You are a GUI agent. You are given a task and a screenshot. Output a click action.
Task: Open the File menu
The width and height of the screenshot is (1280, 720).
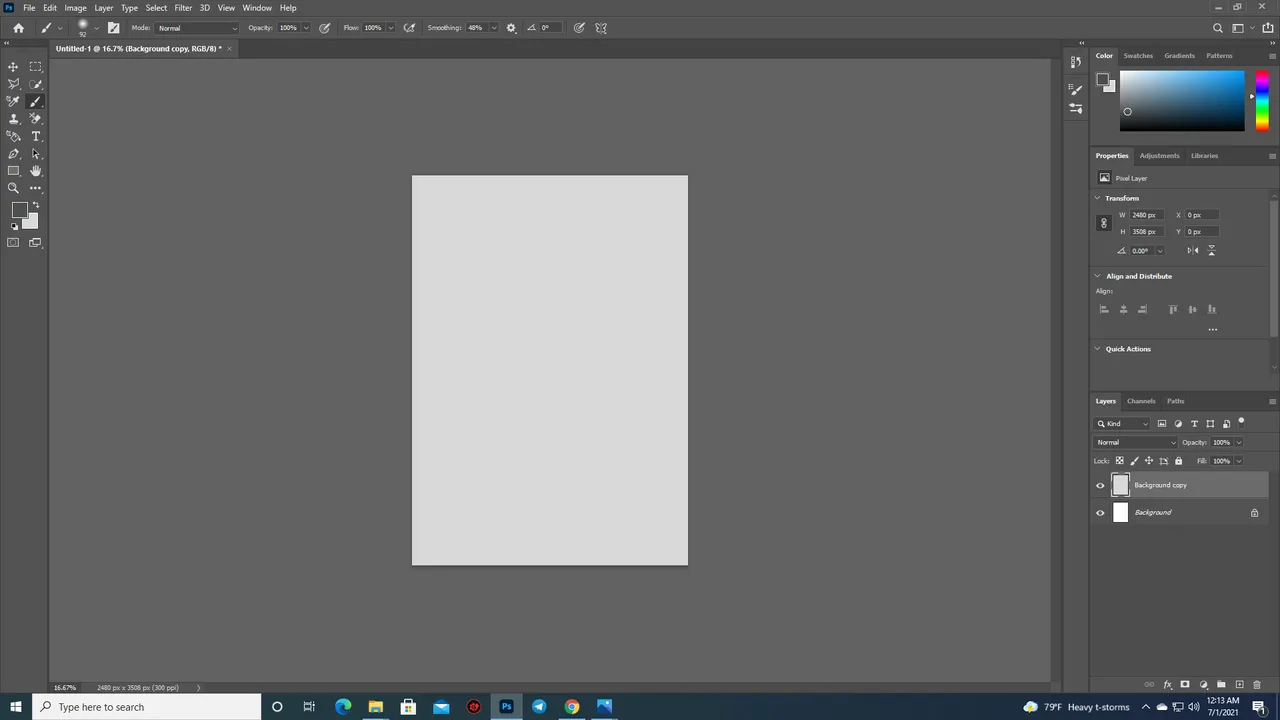pyautogui.click(x=29, y=8)
